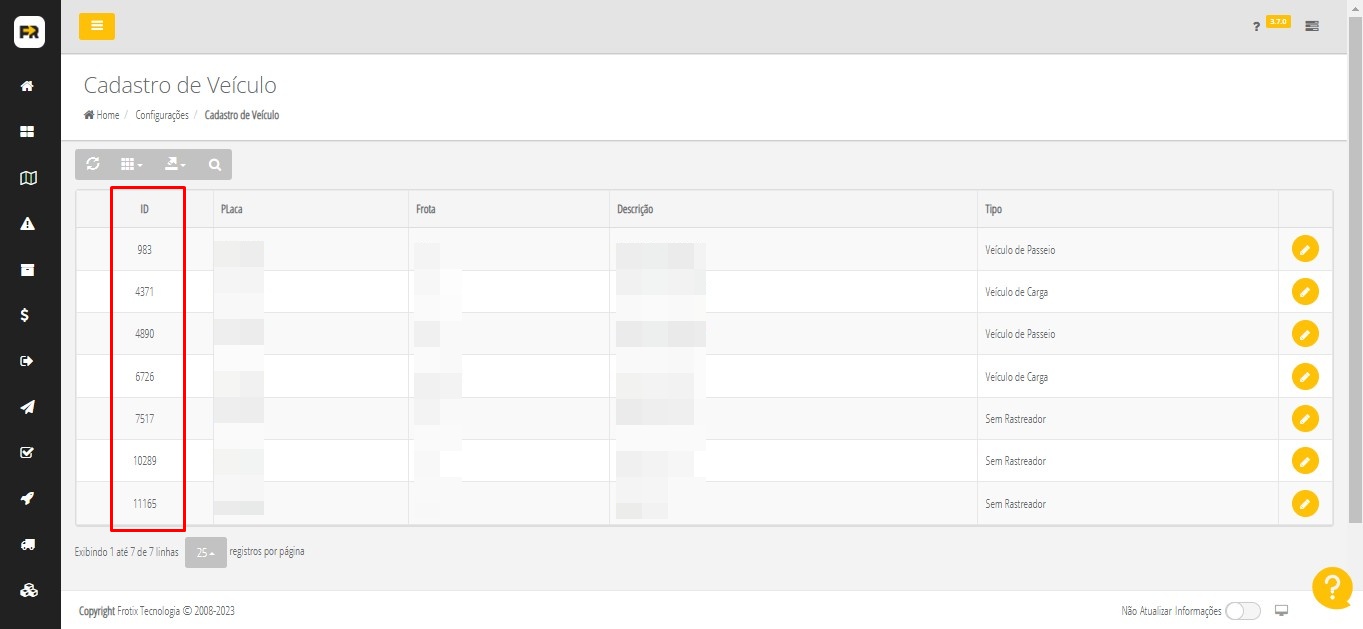Open the map icon in sidebar
Screen dimensions: 1363x629
[28, 178]
